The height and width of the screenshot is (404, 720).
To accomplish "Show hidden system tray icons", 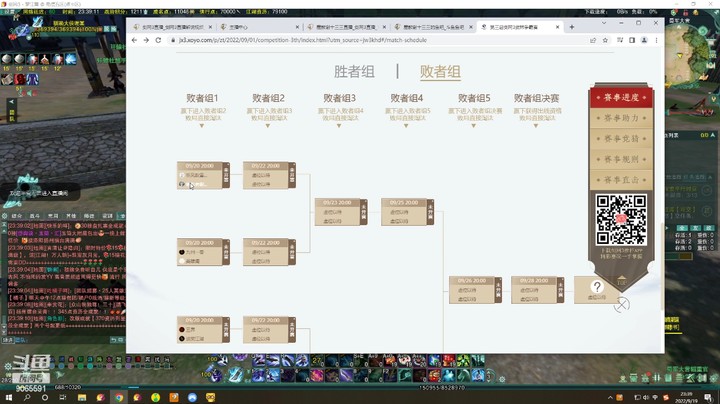I will pos(610,398).
